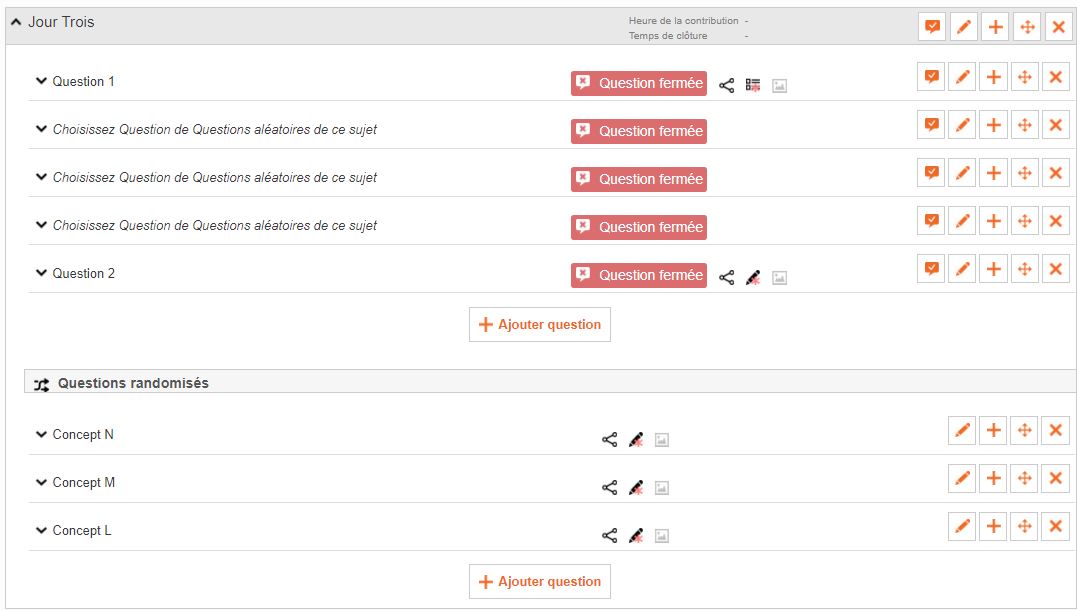The width and height of the screenshot is (1077, 611).
Task: Click the share icon beside Question 1
Action: [727, 86]
